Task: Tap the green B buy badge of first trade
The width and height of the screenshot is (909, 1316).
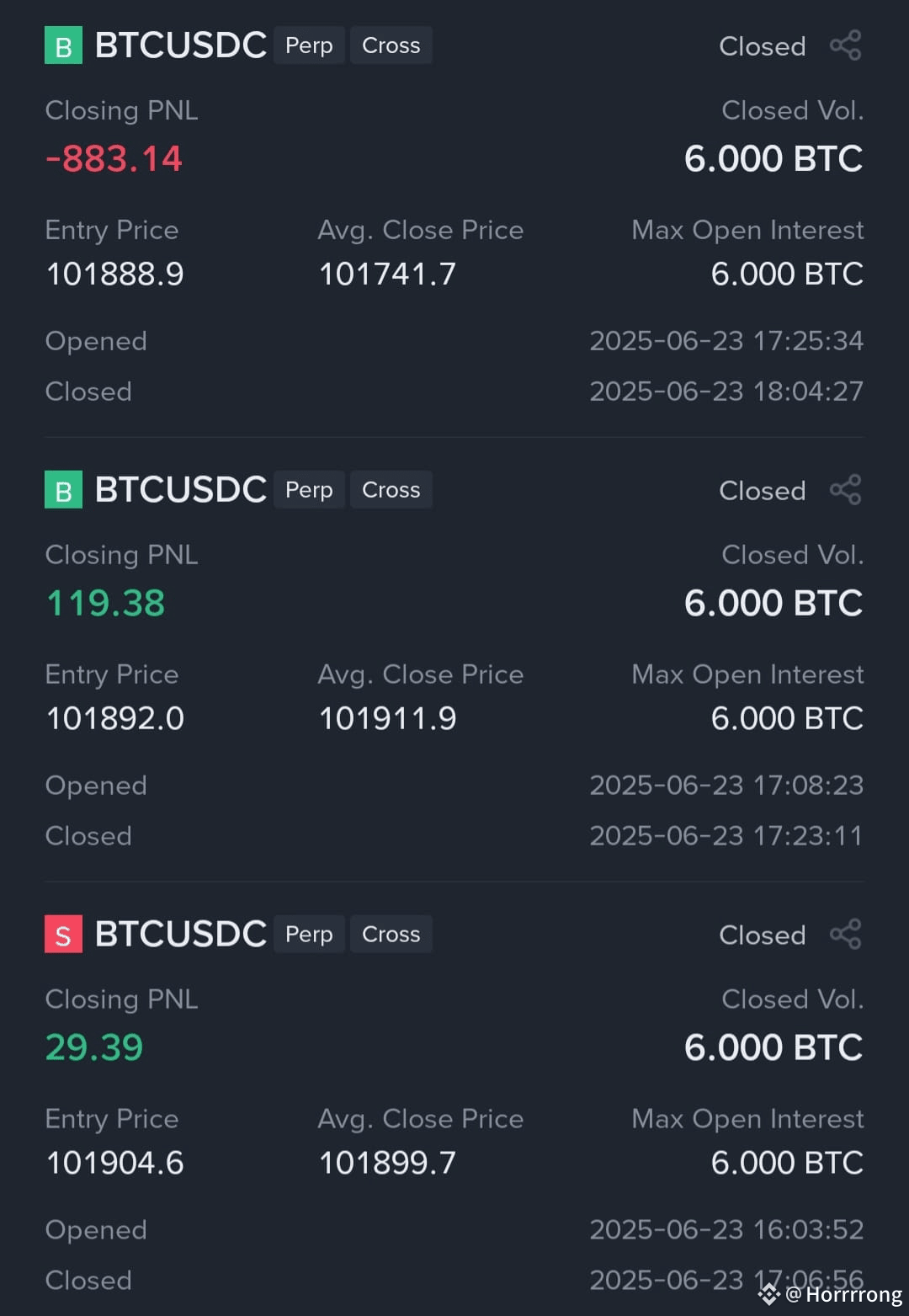Action: point(63,45)
